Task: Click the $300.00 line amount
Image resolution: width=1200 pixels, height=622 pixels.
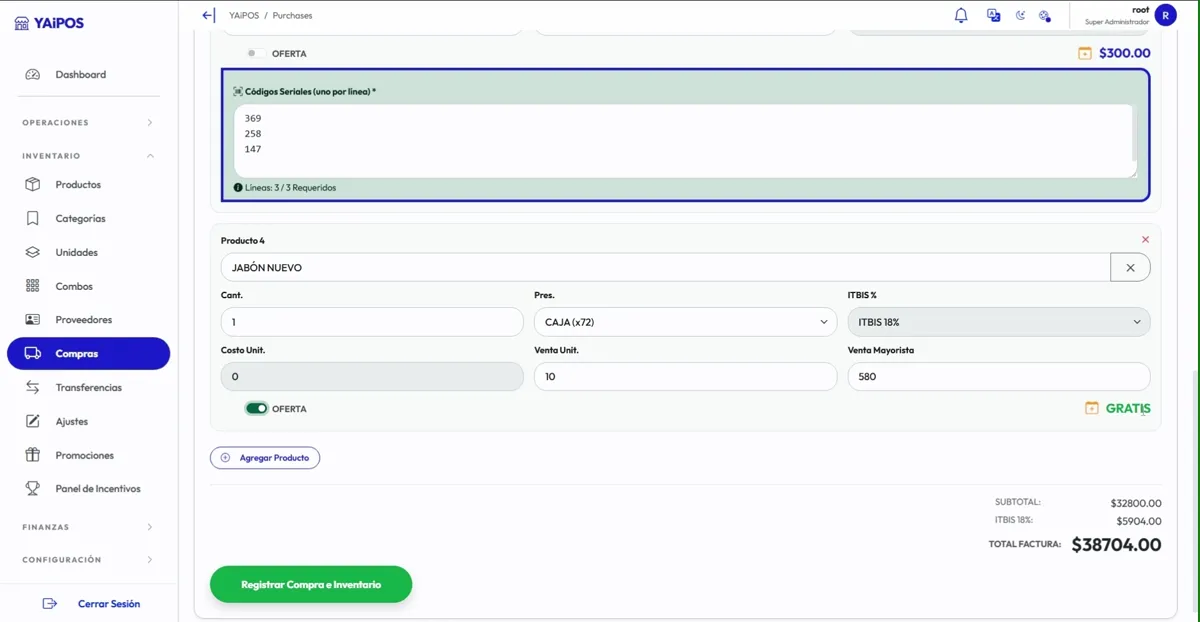Action: (x=1125, y=53)
